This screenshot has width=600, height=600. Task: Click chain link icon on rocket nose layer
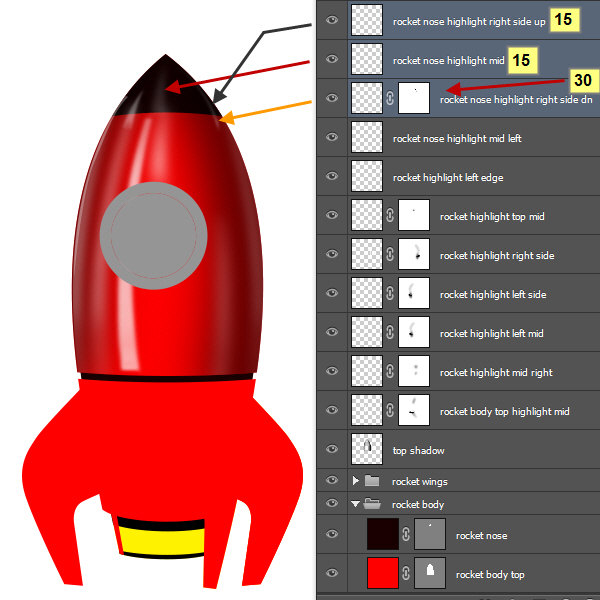click(x=406, y=535)
